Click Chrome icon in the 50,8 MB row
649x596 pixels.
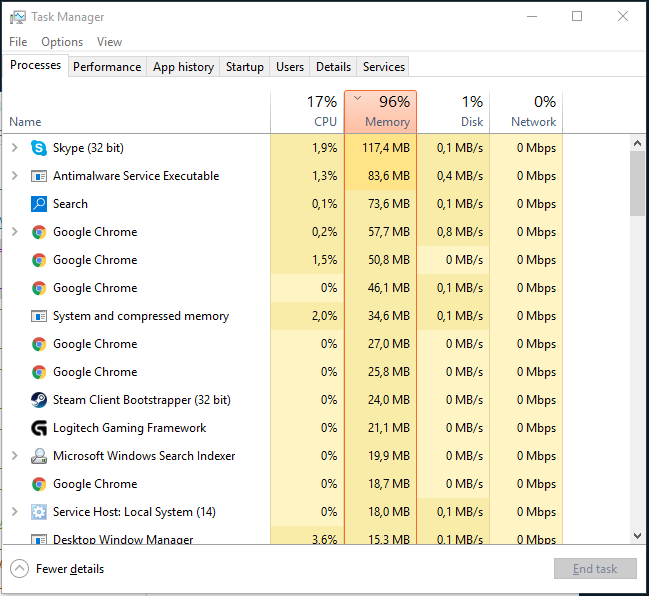pos(39,260)
